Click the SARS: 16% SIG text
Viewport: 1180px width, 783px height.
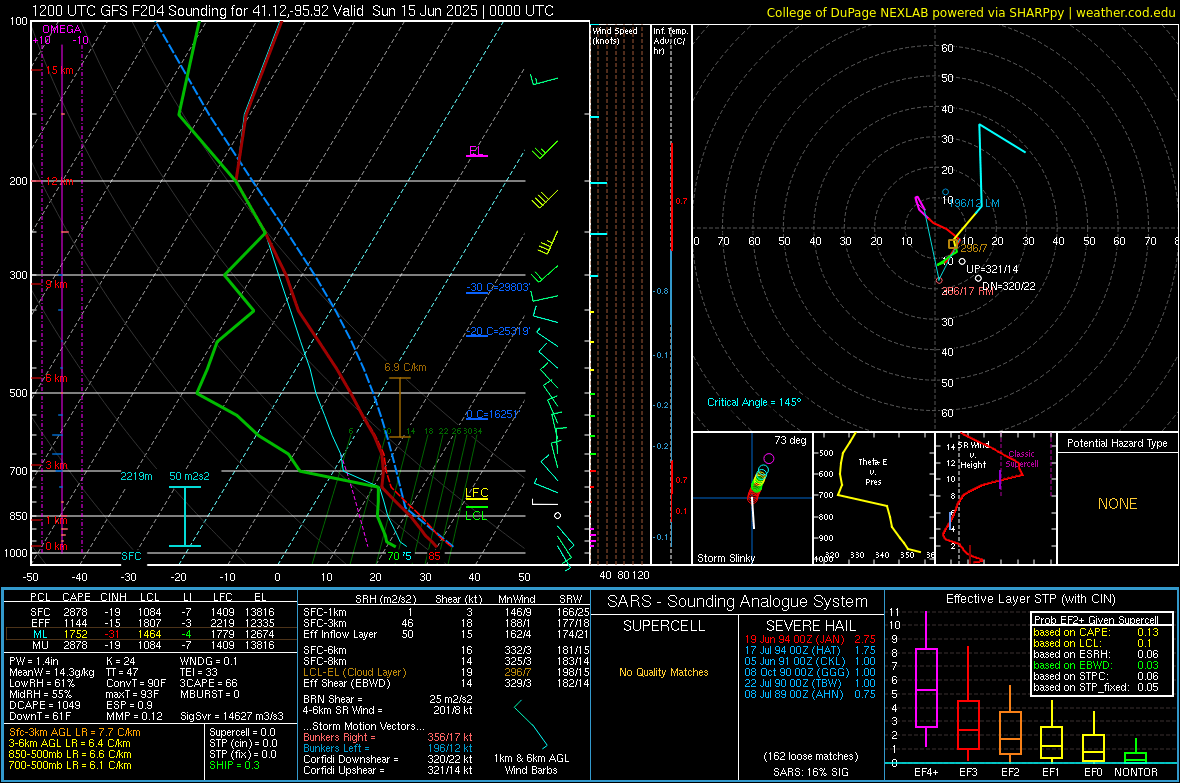[810, 772]
